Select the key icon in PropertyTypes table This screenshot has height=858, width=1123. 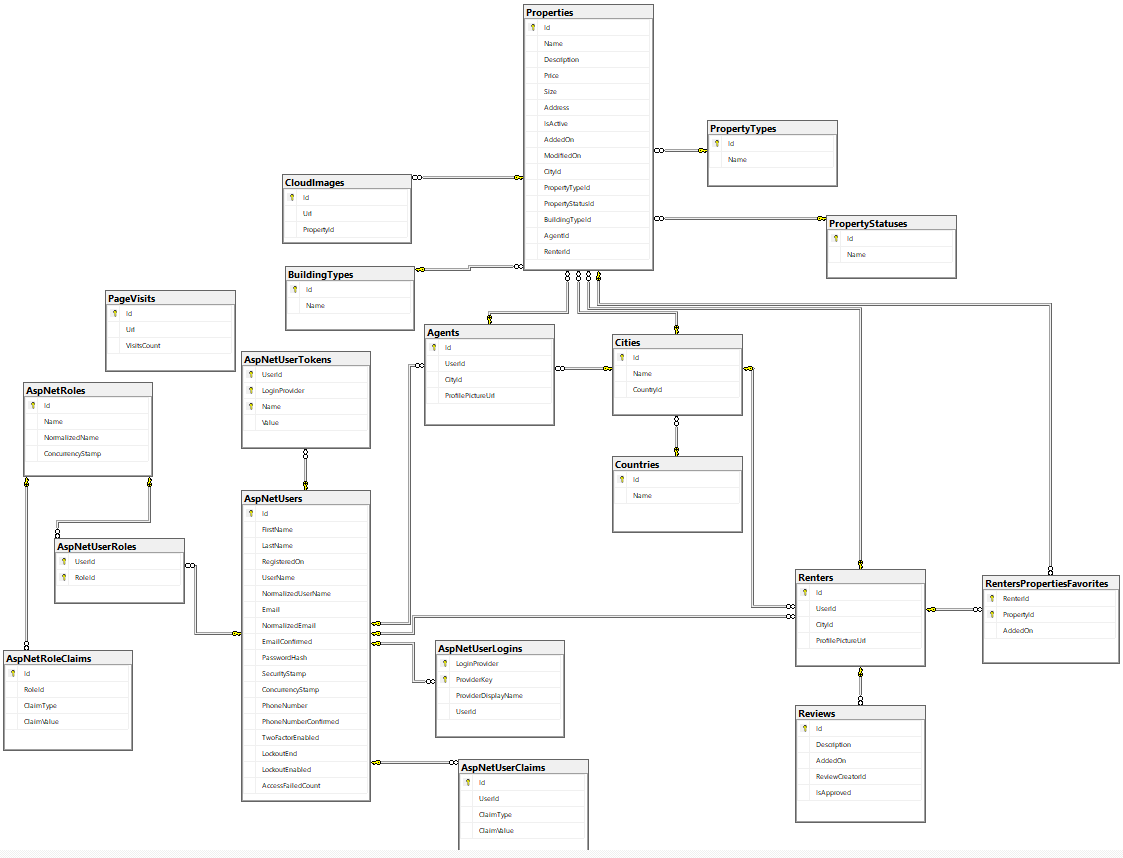click(x=716, y=142)
